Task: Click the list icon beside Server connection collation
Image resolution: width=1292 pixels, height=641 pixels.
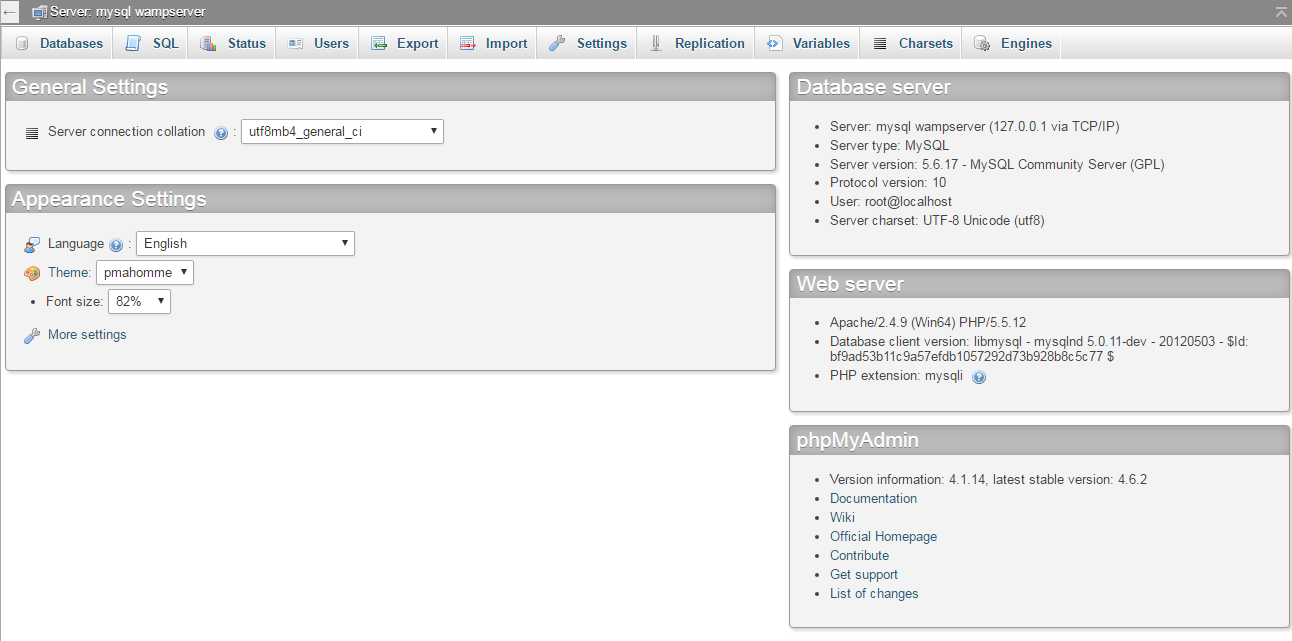Action: click(32, 132)
